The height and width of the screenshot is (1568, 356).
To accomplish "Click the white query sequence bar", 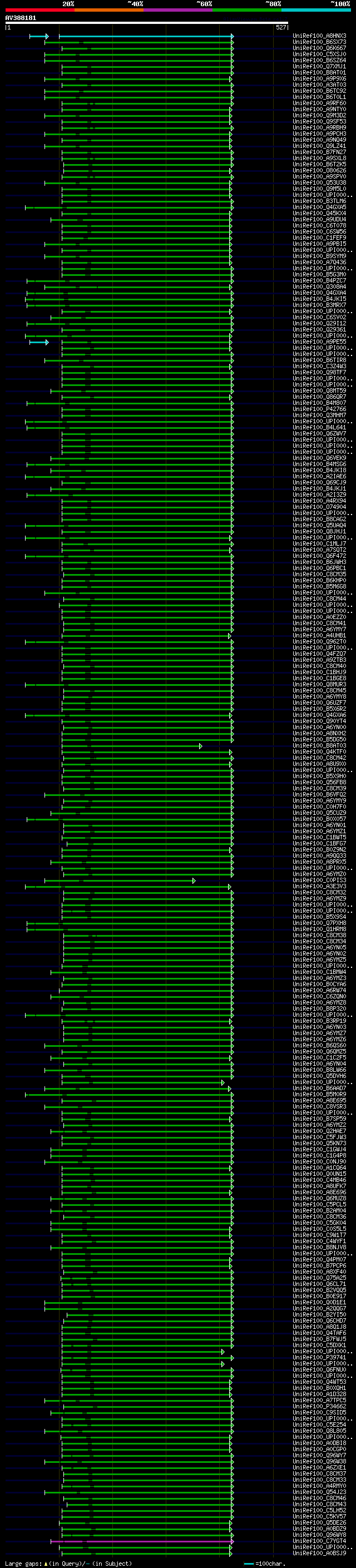I will pyautogui.click(x=147, y=23).
